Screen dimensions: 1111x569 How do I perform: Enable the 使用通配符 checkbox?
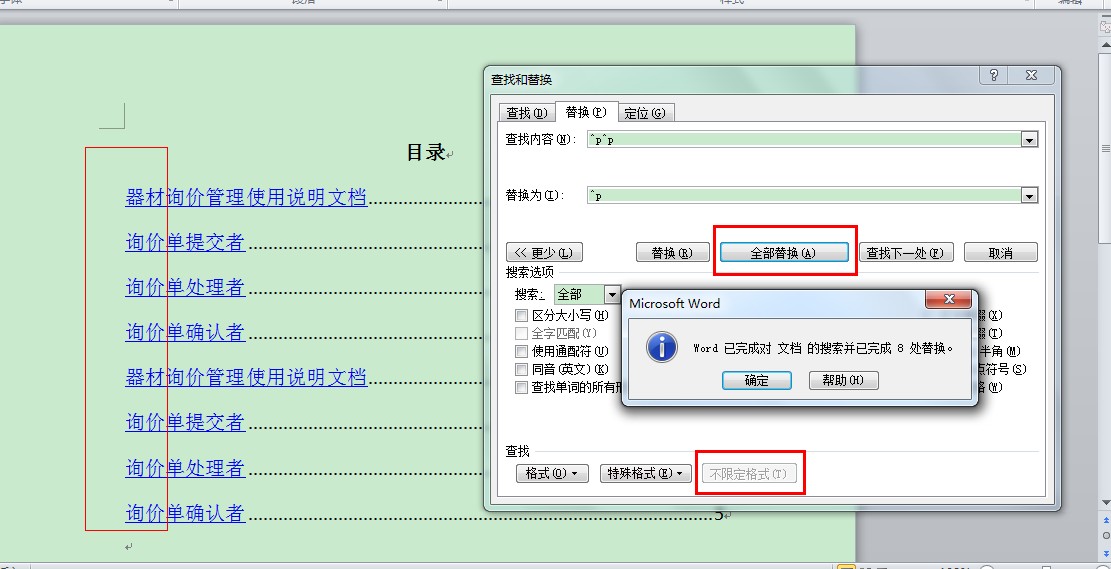point(521,351)
